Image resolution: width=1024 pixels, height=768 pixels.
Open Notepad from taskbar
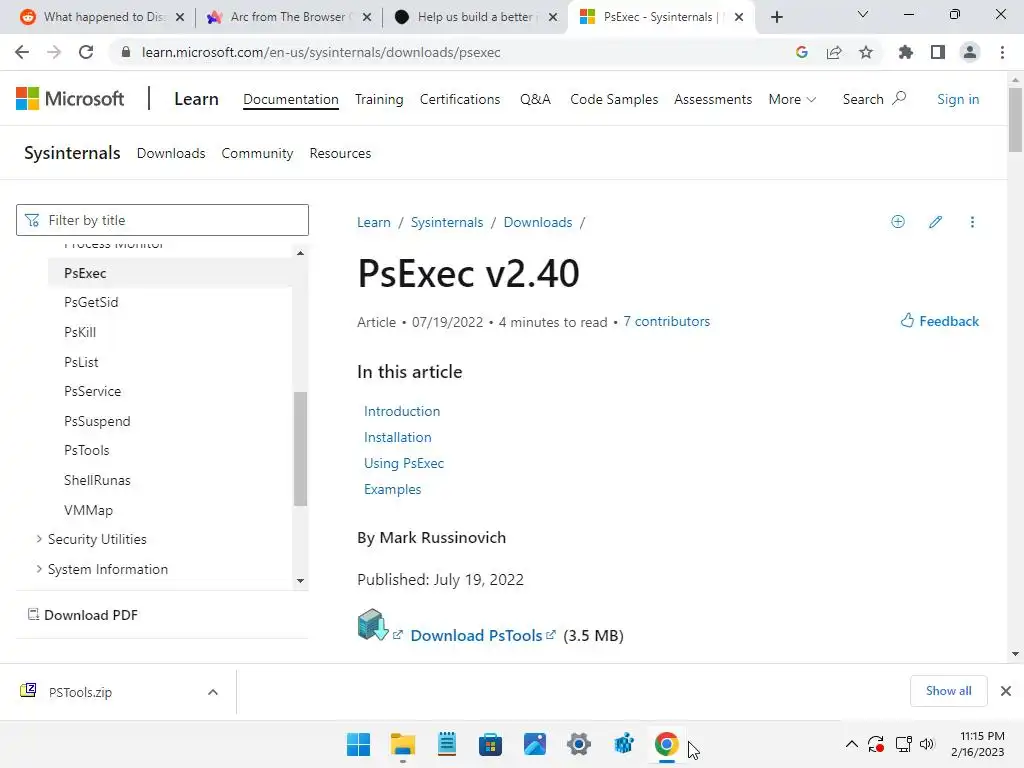click(447, 744)
